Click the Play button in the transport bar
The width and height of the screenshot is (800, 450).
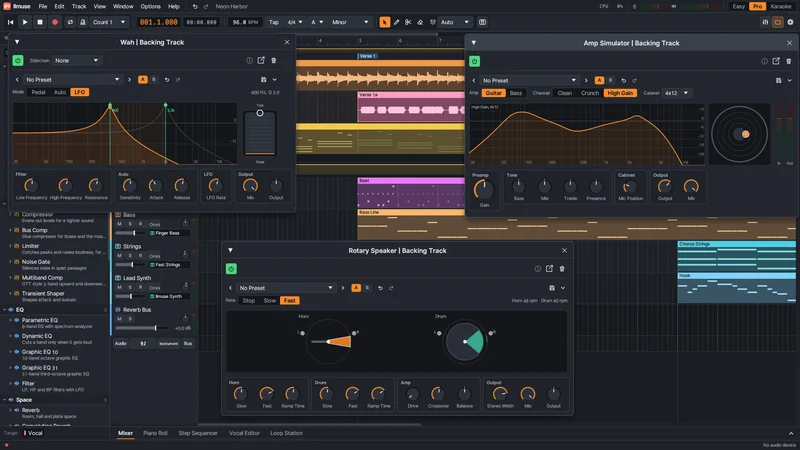(25, 22)
